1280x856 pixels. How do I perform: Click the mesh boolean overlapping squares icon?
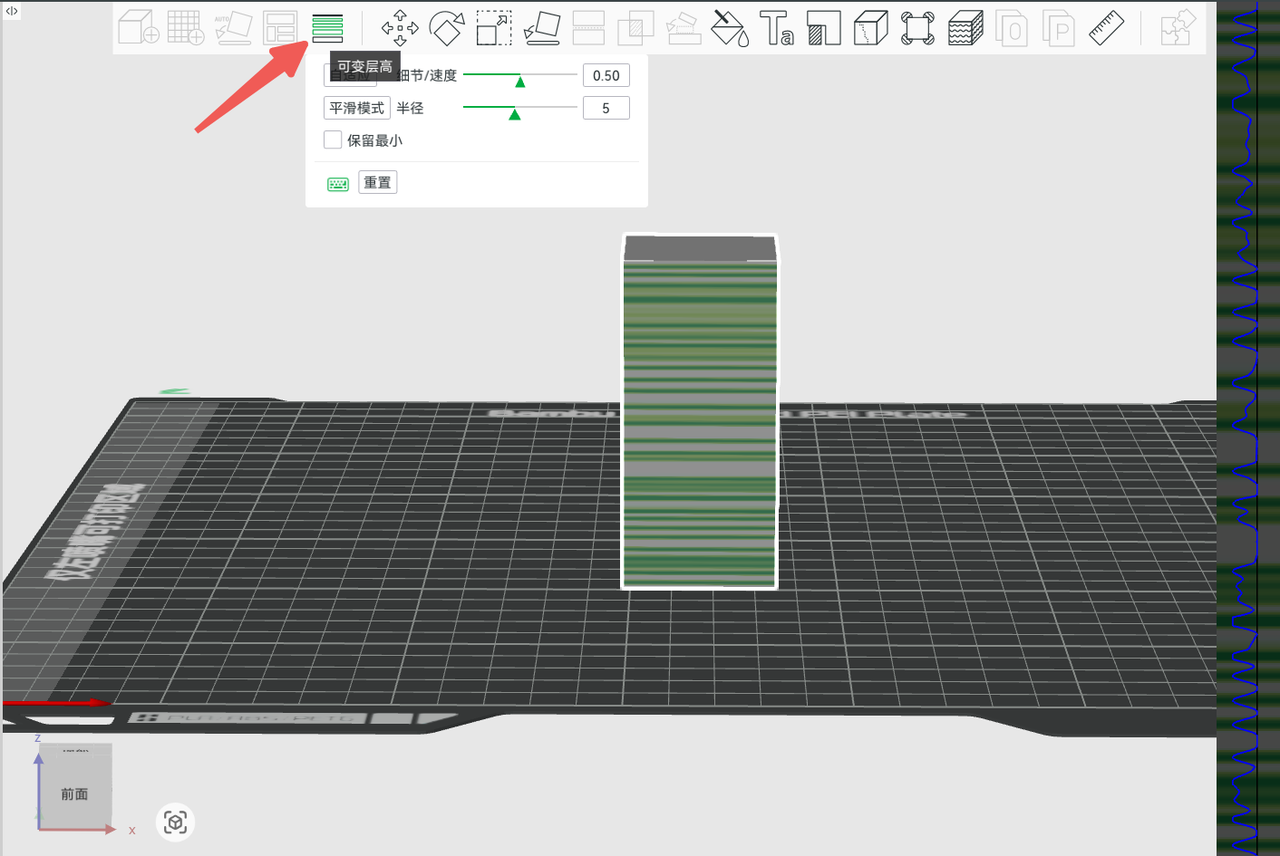[636, 27]
